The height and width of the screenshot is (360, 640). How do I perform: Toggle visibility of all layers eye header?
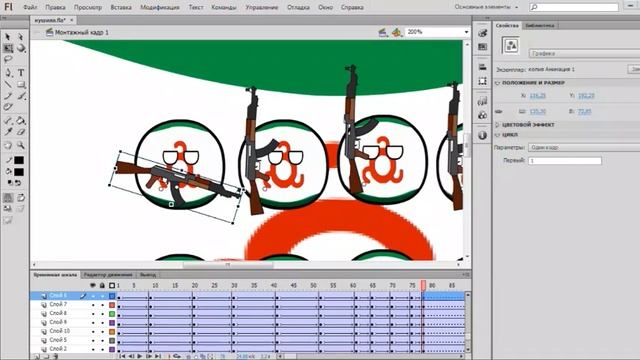click(x=93, y=285)
